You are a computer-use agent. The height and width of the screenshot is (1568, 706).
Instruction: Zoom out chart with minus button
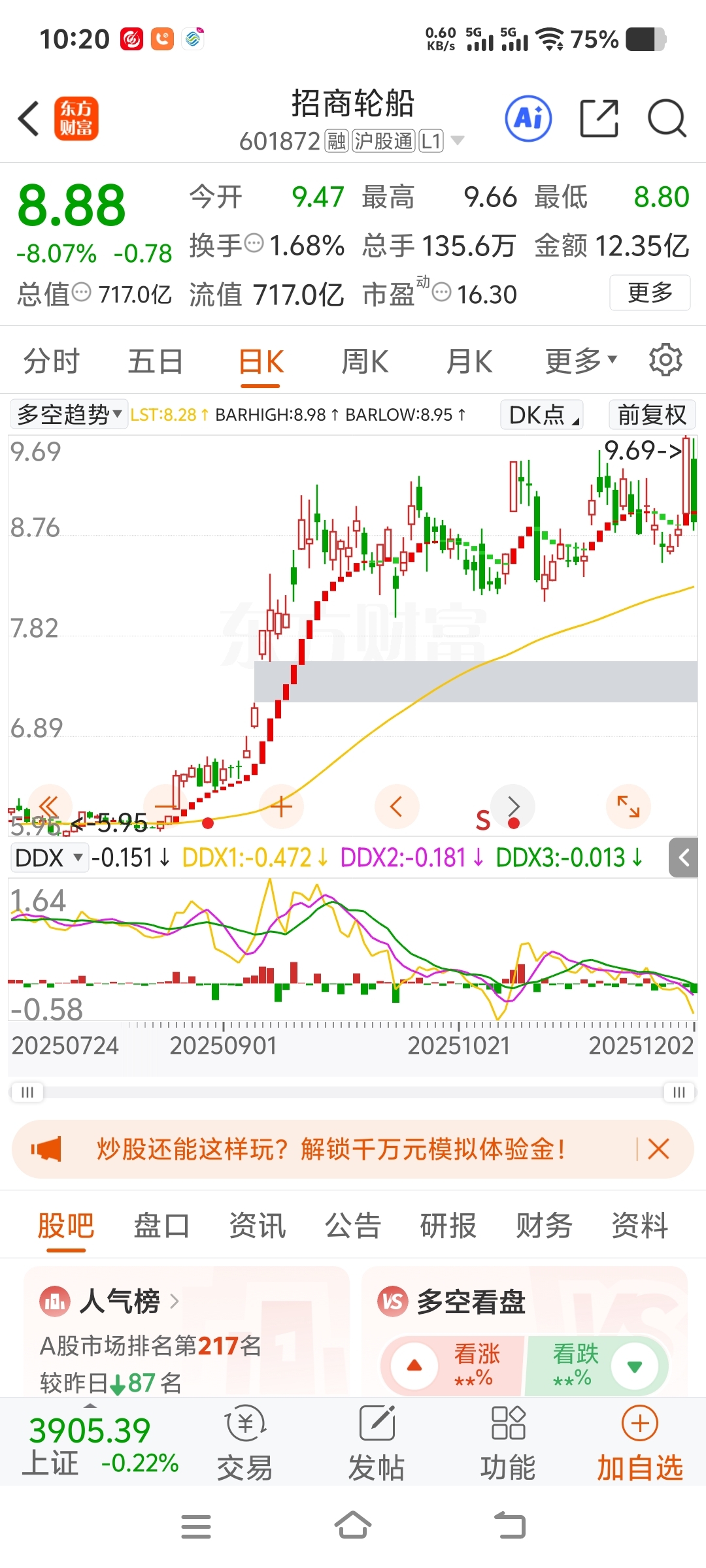click(x=166, y=806)
